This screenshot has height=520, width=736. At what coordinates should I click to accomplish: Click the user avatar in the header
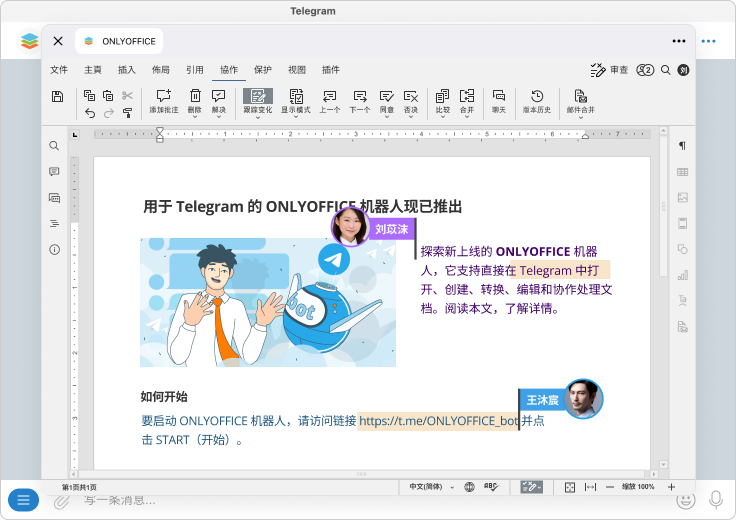tap(683, 70)
